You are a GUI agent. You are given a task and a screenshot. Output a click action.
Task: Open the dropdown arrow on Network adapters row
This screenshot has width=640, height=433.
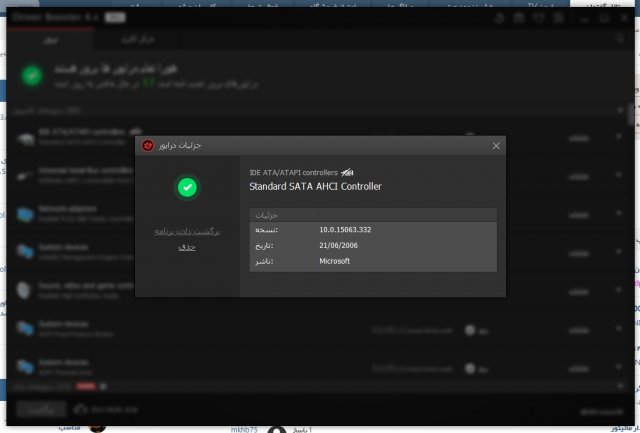click(619, 213)
